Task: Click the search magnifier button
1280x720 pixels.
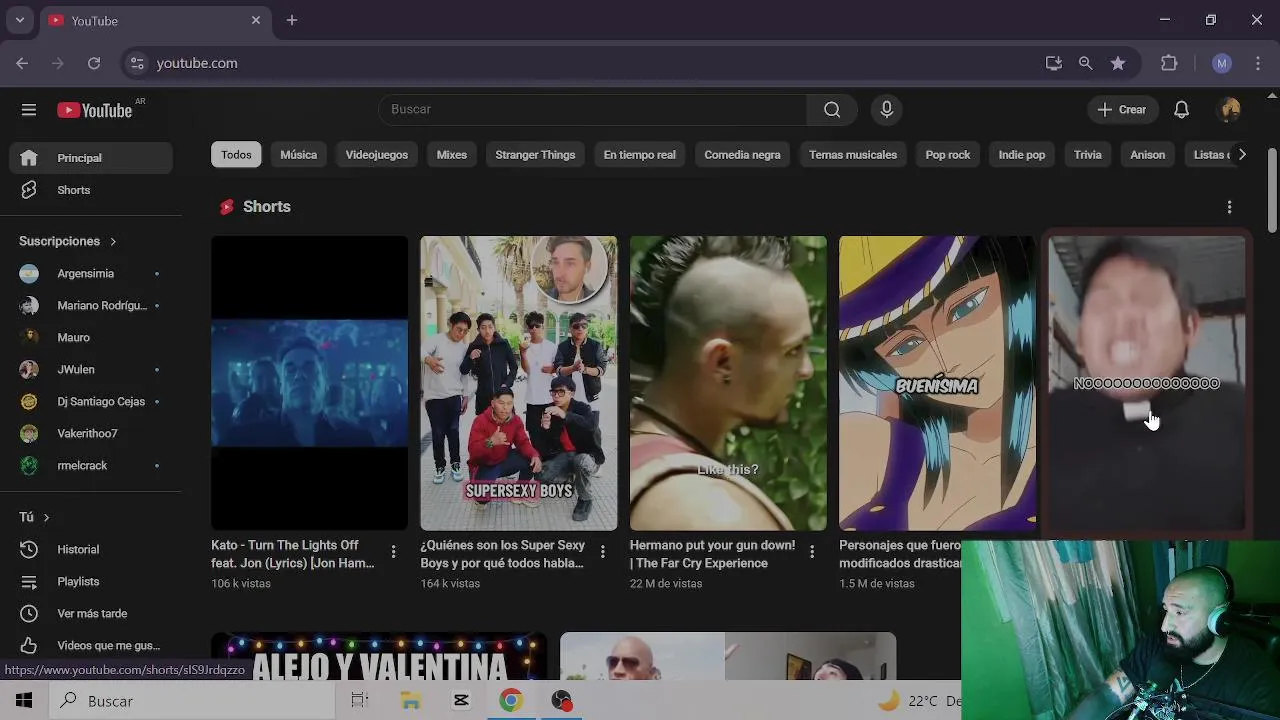Action: [x=832, y=109]
